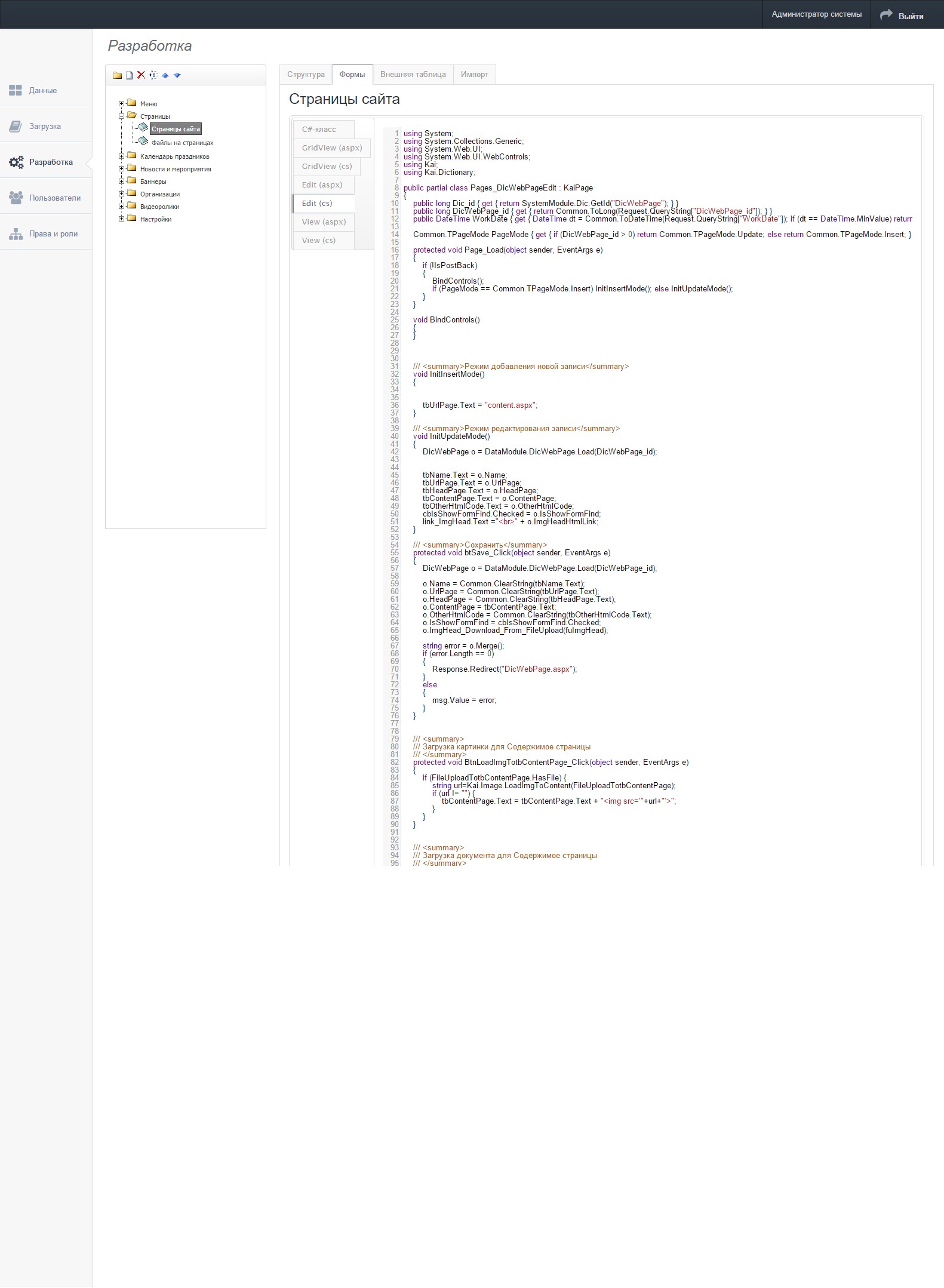Open Администратор системы user link

816,14
